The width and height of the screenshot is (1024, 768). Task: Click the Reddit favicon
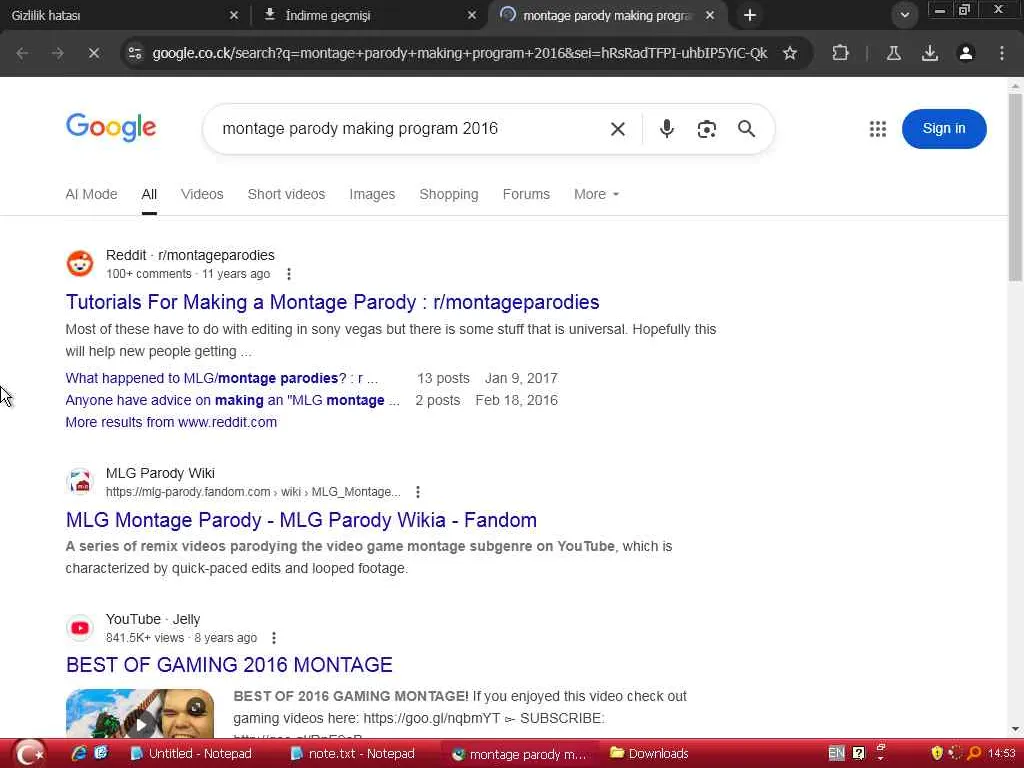tap(80, 264)
